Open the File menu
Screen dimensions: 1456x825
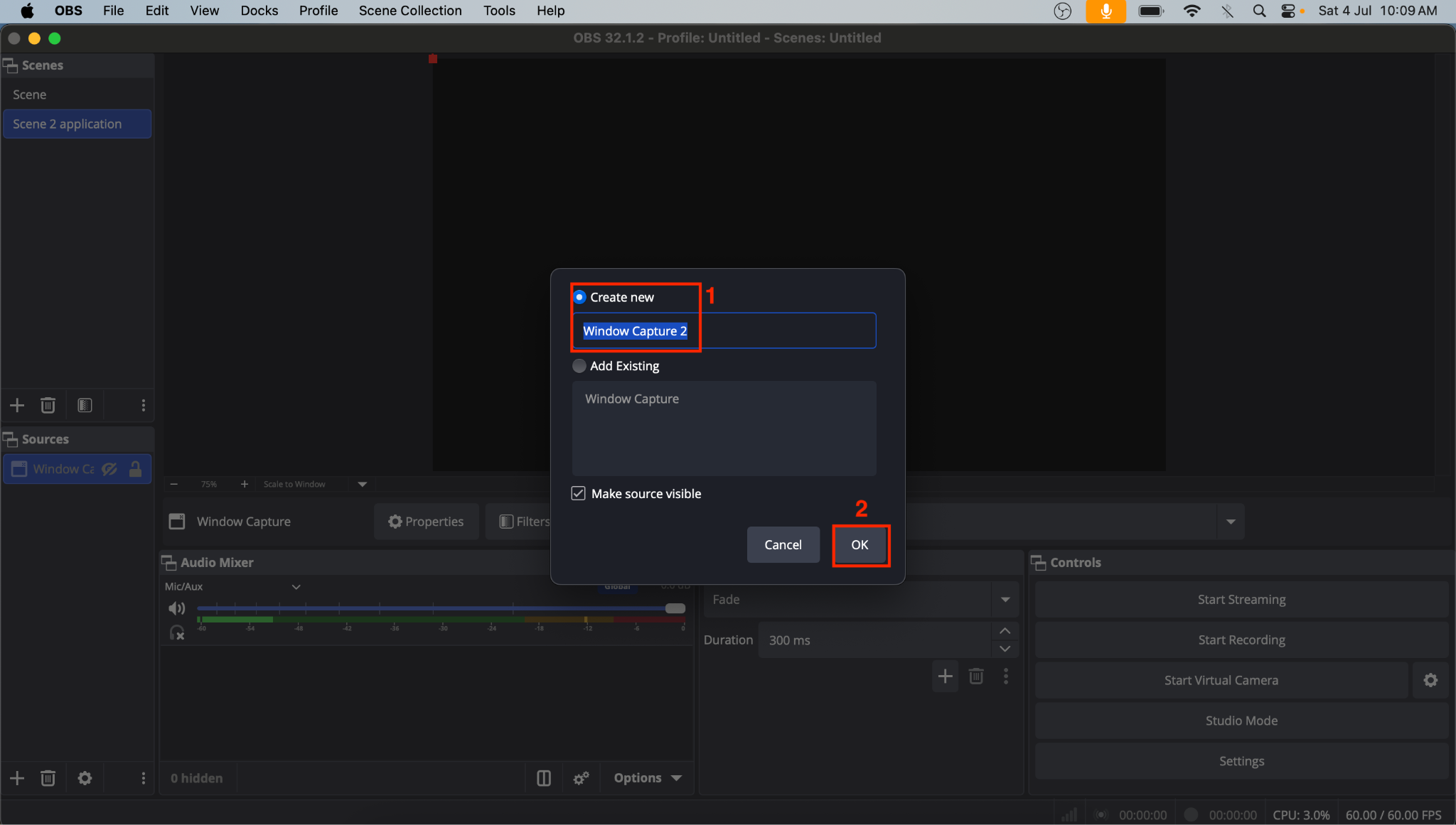pos(113,11)
